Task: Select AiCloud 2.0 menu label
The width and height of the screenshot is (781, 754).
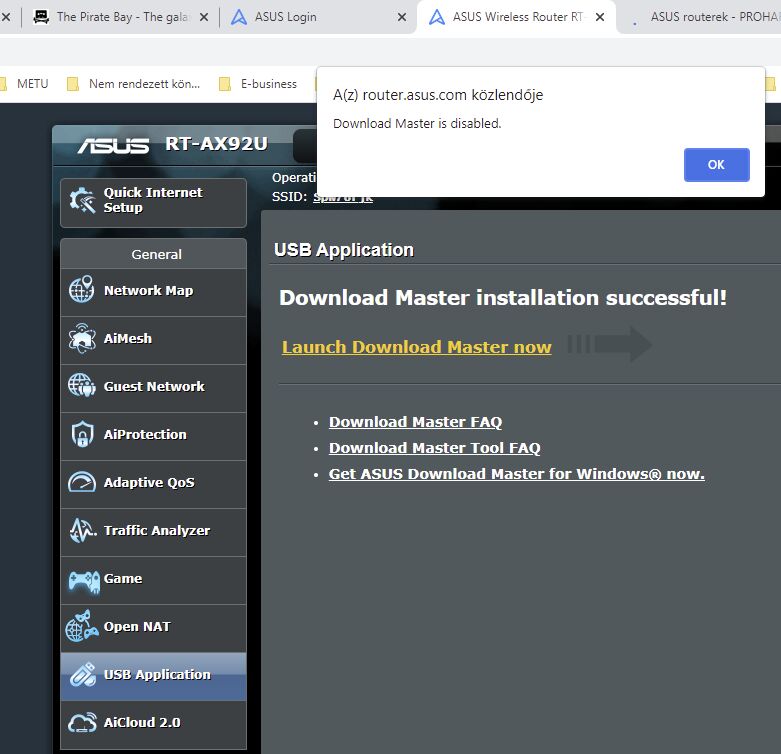Action: 142,722
